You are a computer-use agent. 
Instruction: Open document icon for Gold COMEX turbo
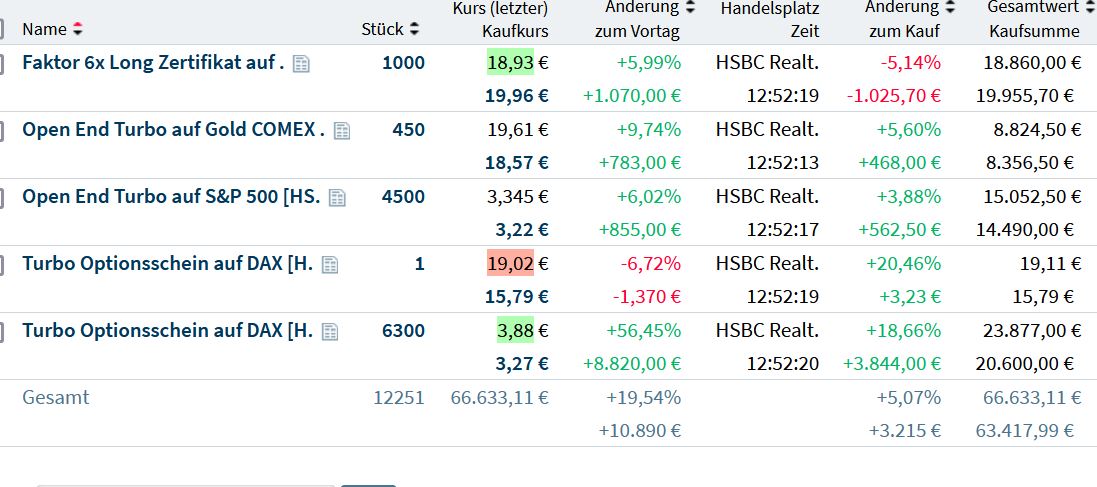pyautogui.click(x=342, y=131)
